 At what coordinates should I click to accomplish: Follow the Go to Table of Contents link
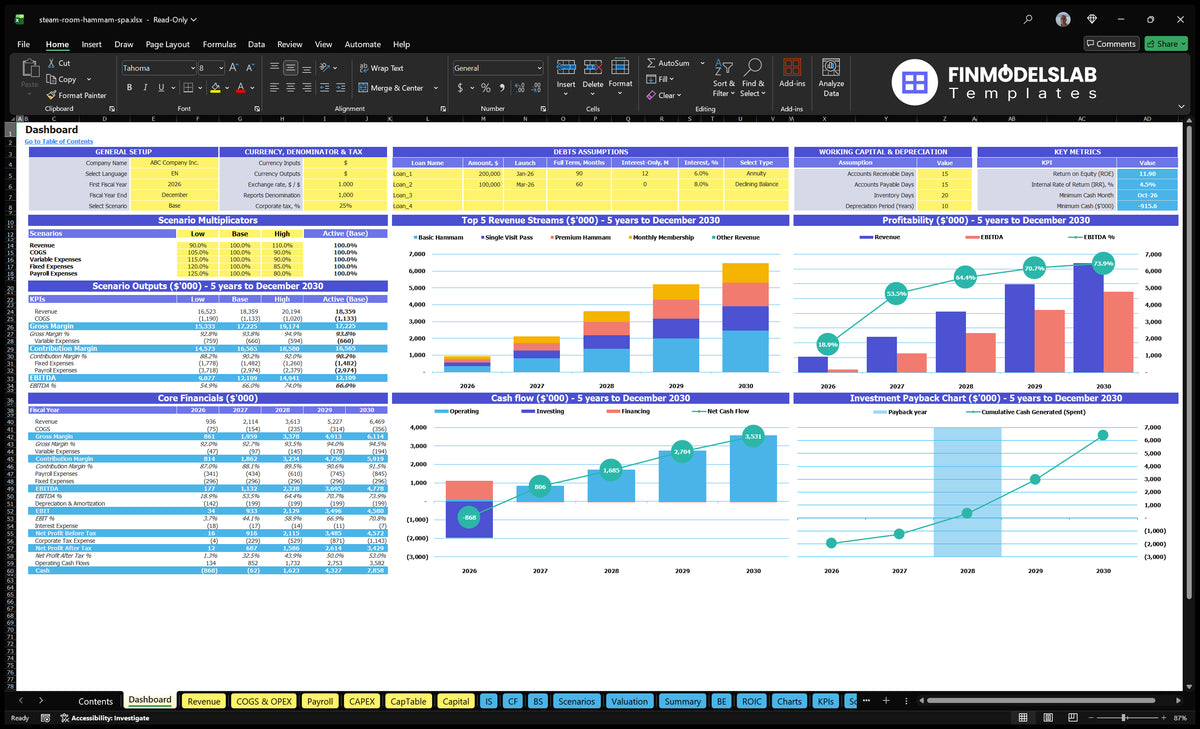pyautogui.click(x=59, y=141)
